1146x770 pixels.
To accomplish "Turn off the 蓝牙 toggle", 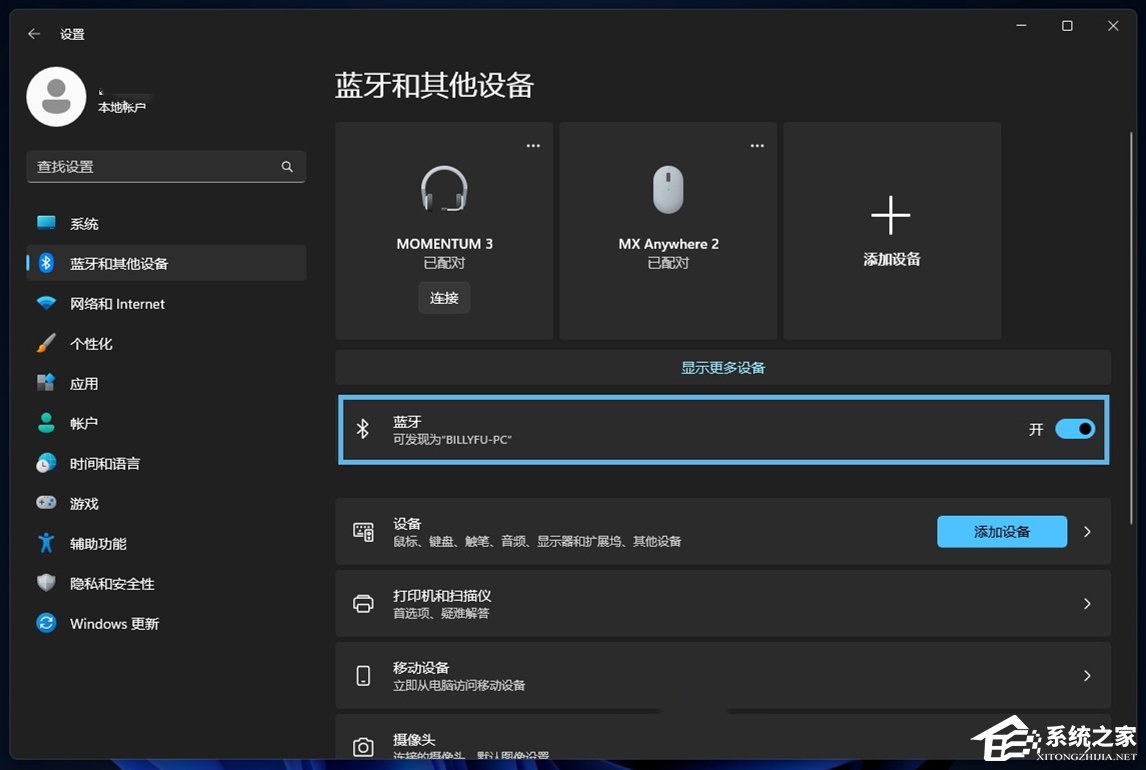I will pyautogui.click(x=1075, y=428).
